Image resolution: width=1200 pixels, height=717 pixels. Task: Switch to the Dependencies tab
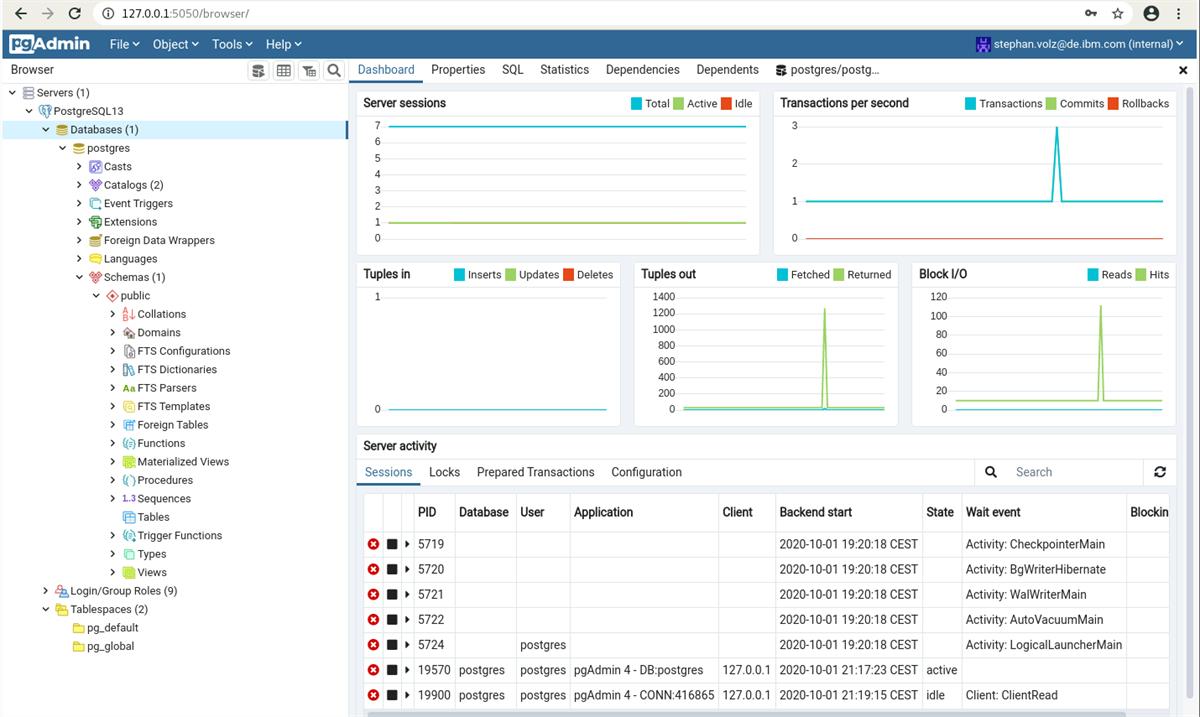(x=642, y=70)
